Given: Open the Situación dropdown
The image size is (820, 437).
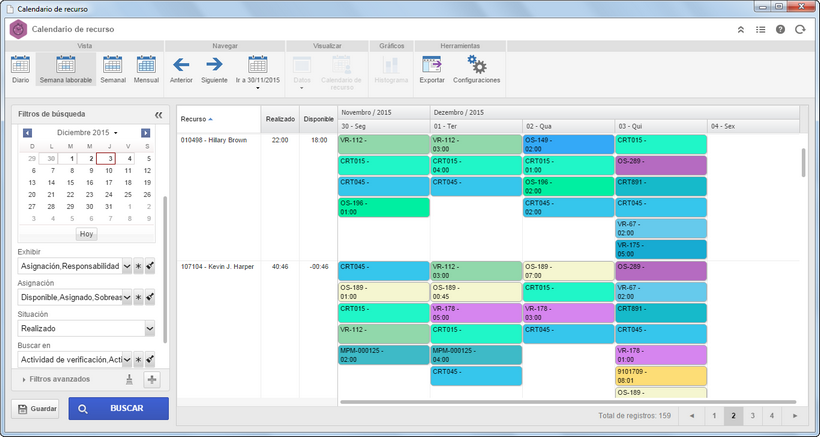Looking at the screenshot, I should pyautogui.click(x=150, y=329).
